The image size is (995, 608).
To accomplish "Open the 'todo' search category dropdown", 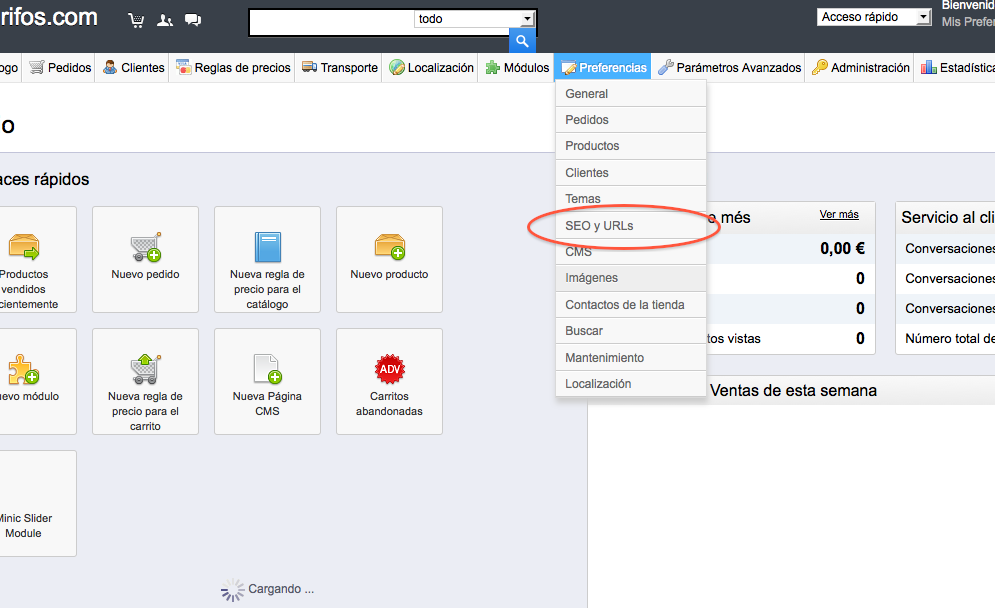I will click(475, 19).
